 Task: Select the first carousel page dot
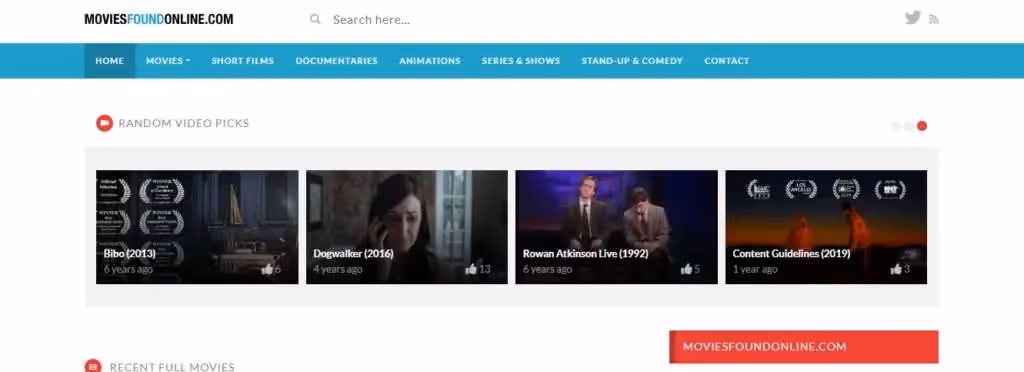click(895, 126)
